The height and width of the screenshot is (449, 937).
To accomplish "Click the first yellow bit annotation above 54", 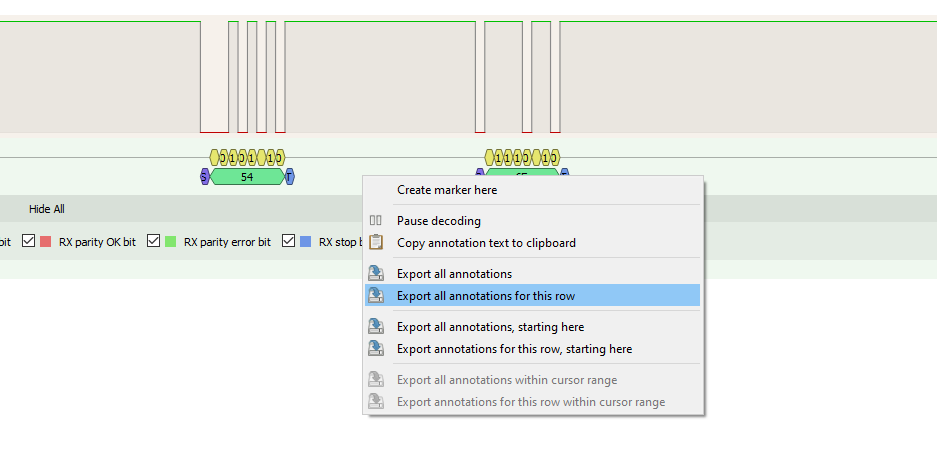I will click(x=215, y=158).
